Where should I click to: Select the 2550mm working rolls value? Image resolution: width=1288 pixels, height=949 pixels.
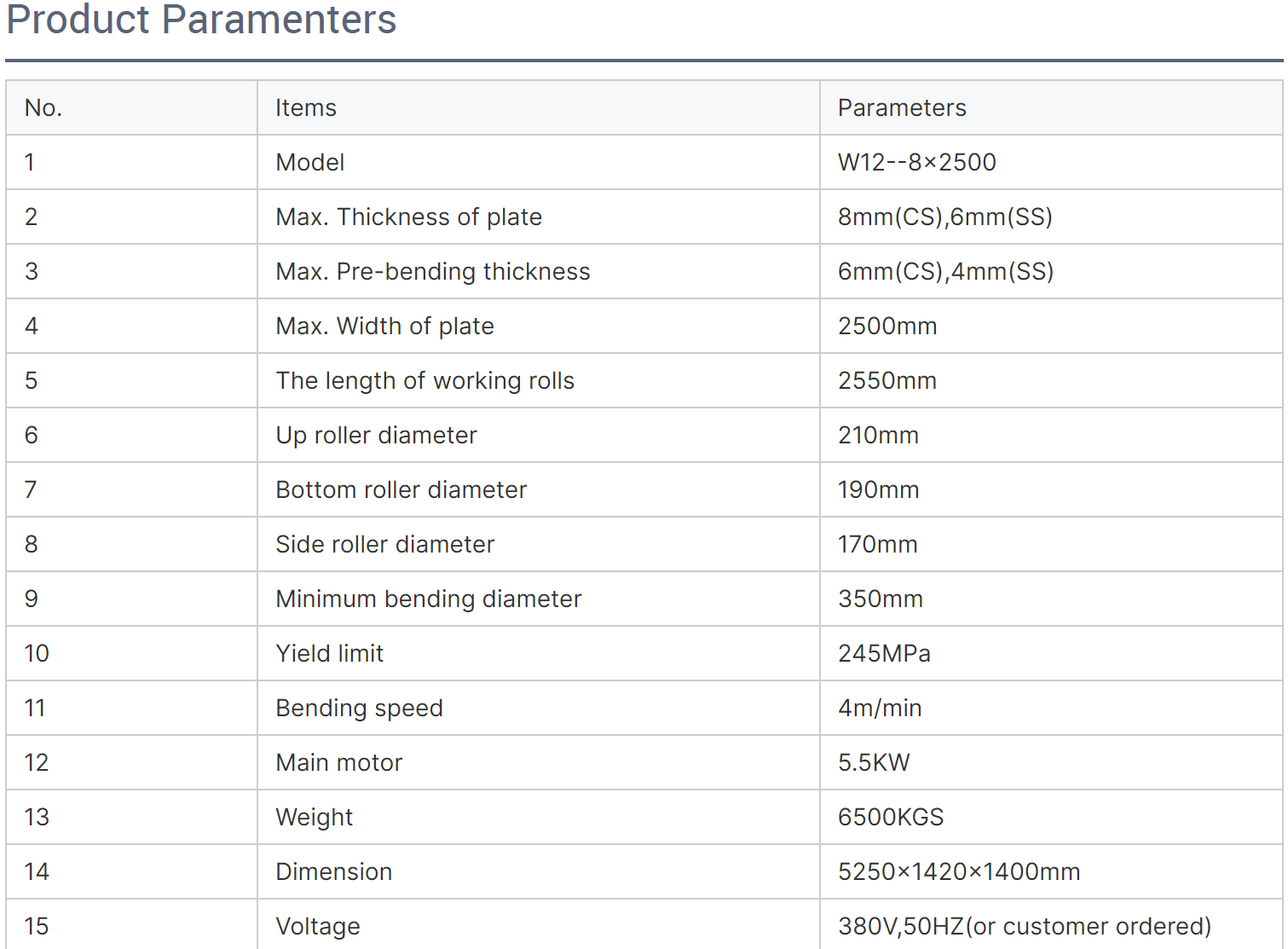coord(887,380)
